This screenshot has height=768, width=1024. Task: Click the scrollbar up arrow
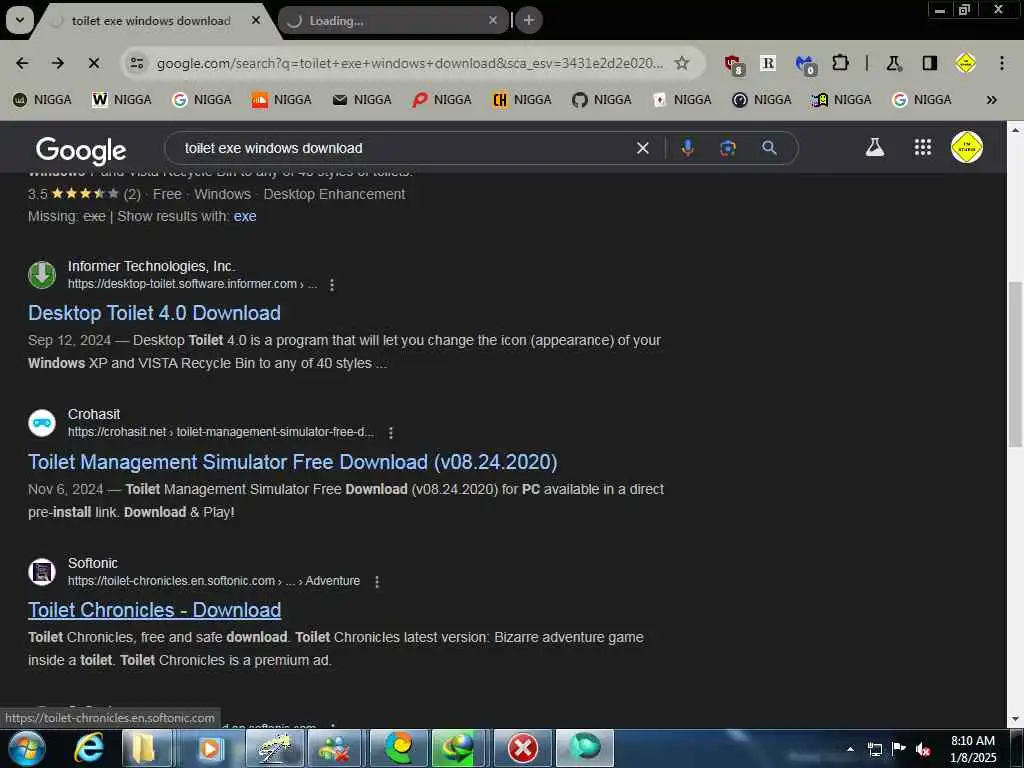(1015, 129)
